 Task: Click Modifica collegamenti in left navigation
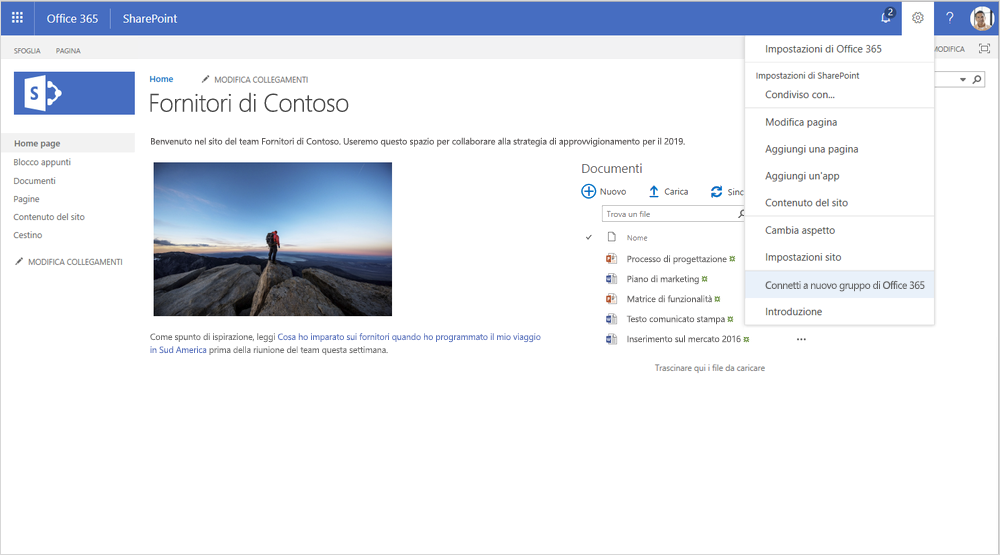75,262
